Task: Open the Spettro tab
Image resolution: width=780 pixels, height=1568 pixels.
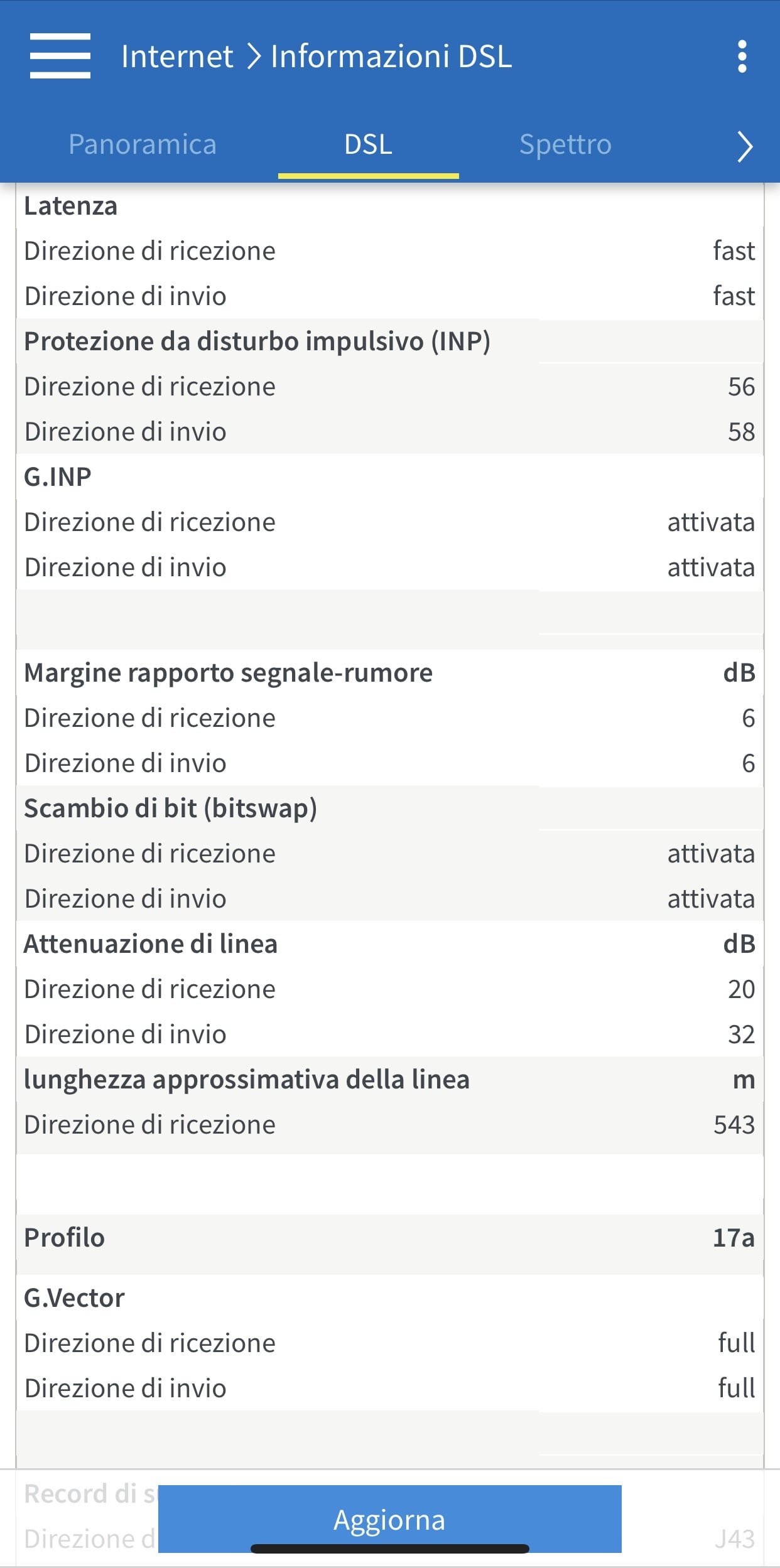Action: click(x=565, y=144)
